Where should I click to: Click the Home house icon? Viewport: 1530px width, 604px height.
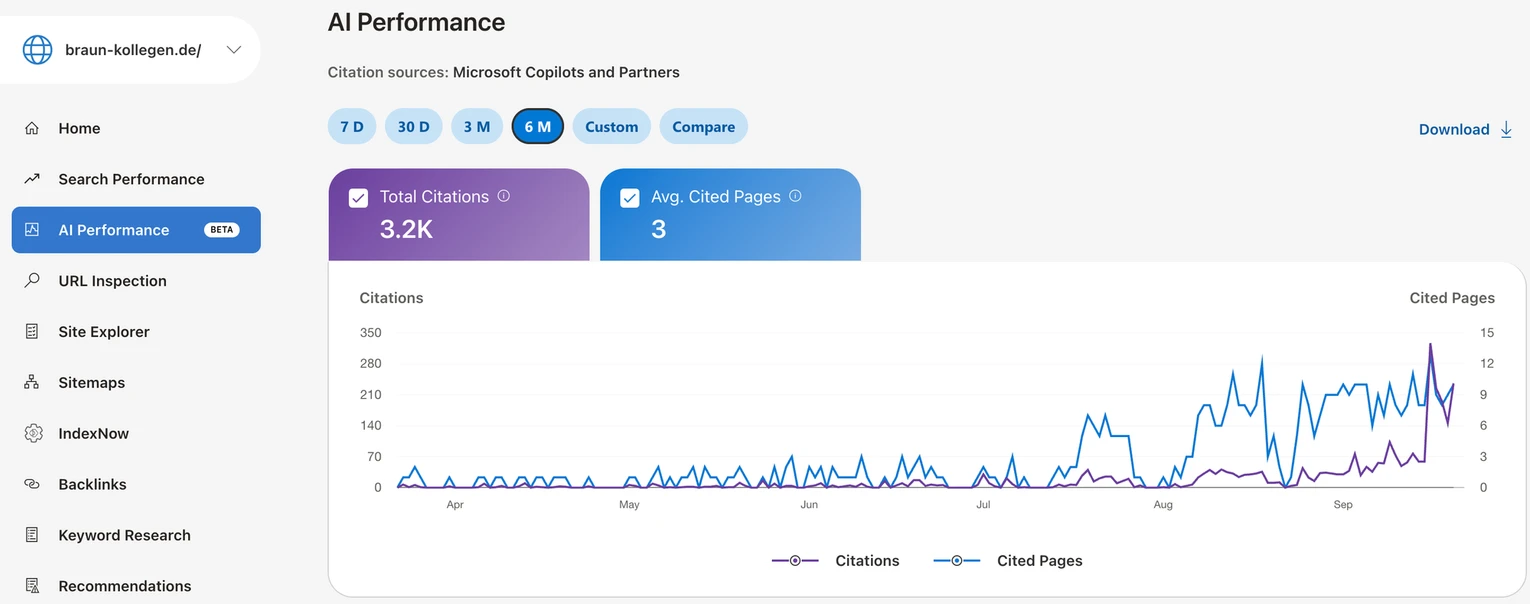pos(32,128)
